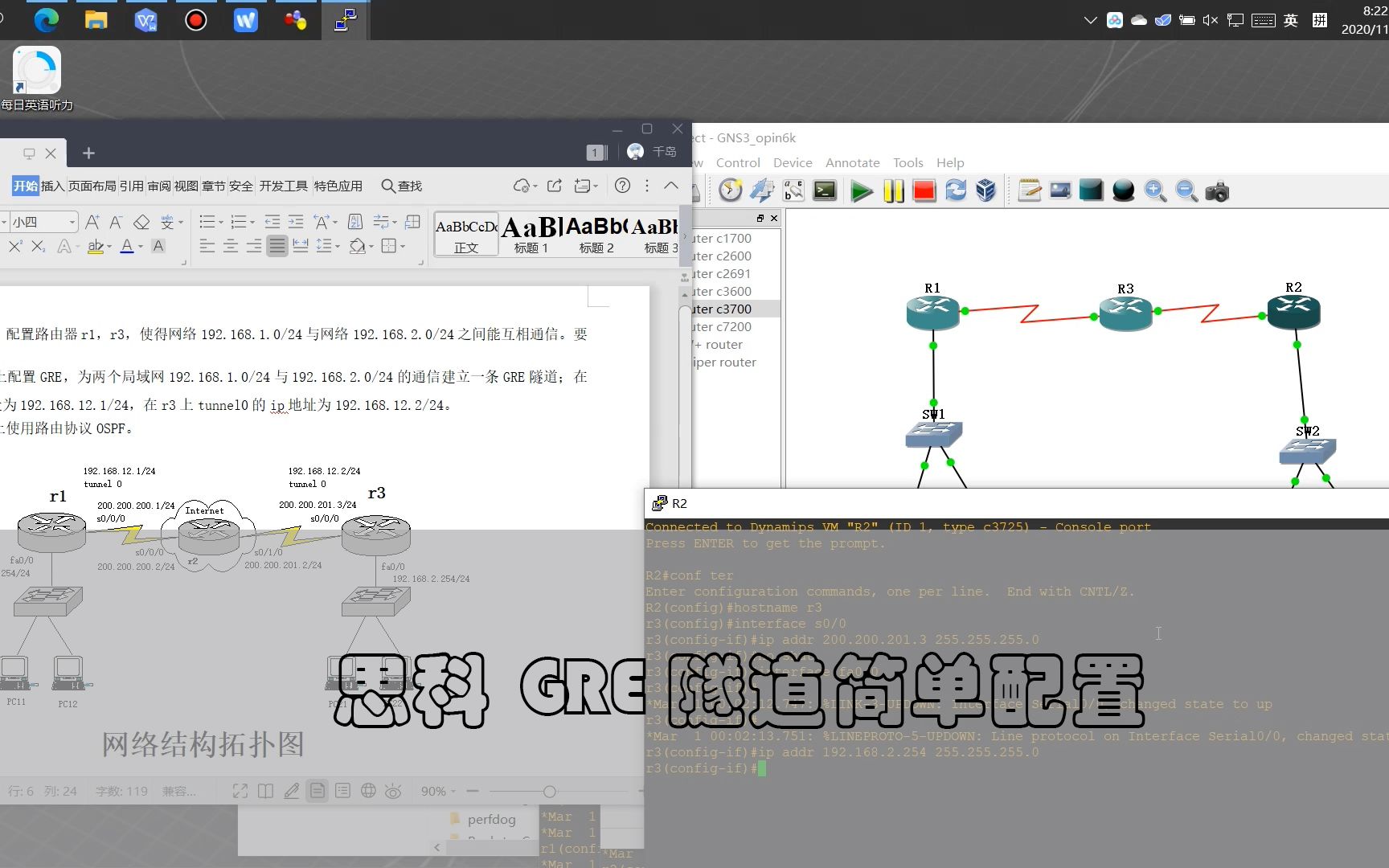Start all devices with green play button

[862, 191]
